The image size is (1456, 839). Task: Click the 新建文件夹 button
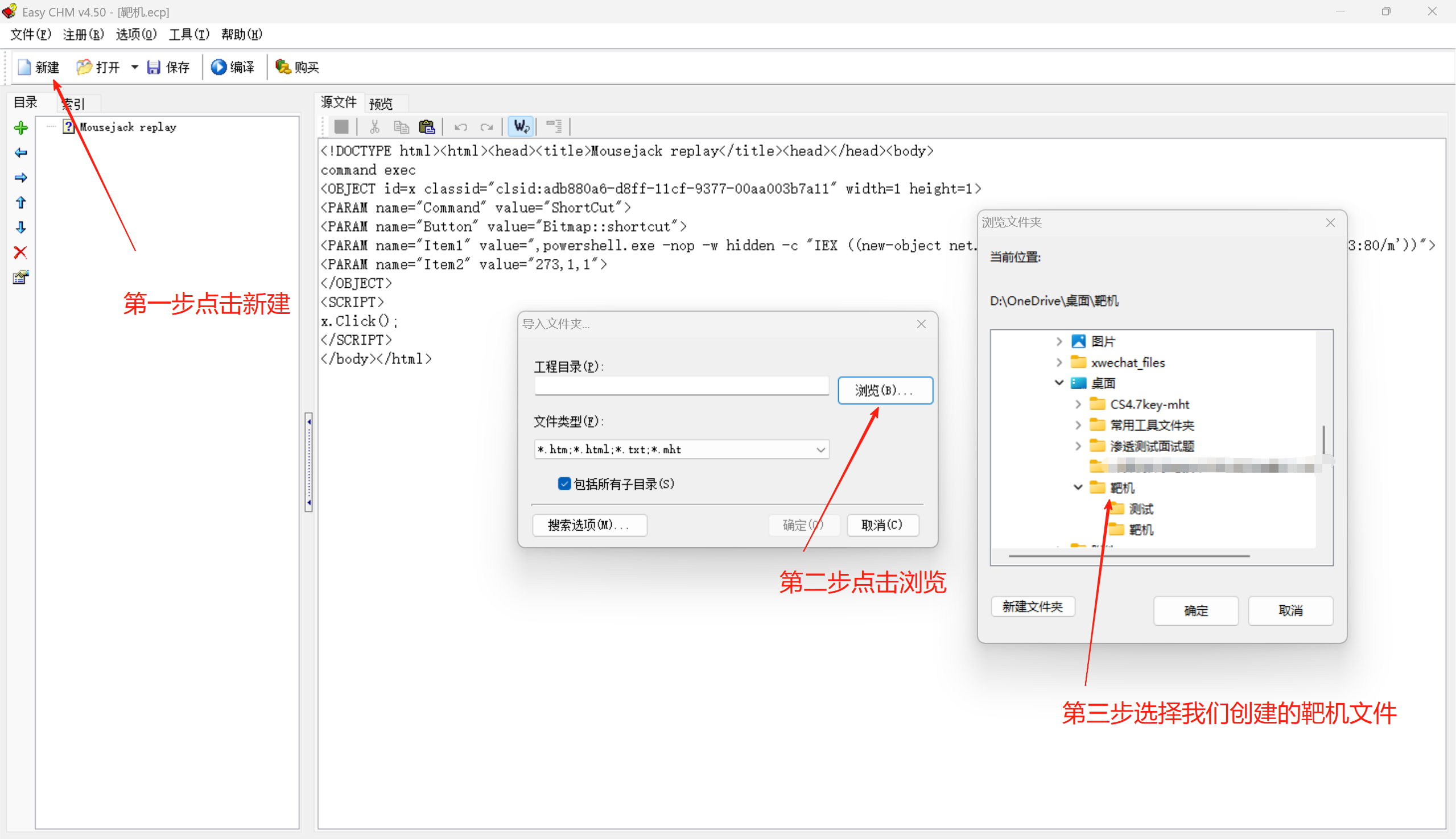[1032, 606]
